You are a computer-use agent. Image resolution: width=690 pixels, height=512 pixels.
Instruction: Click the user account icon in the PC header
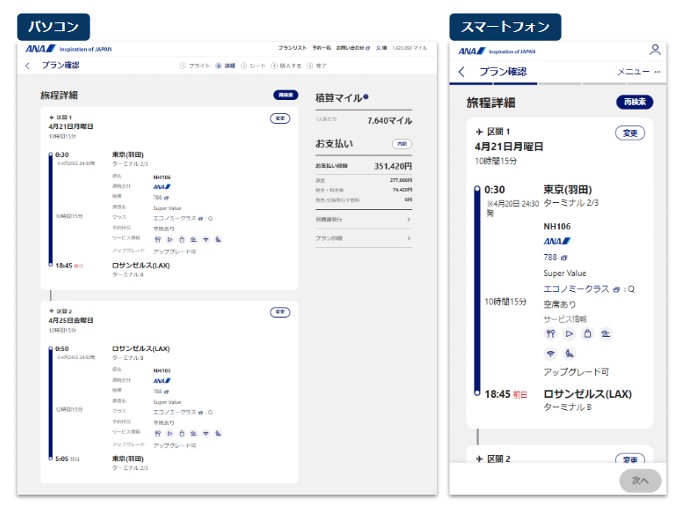[x=378, y=48]
